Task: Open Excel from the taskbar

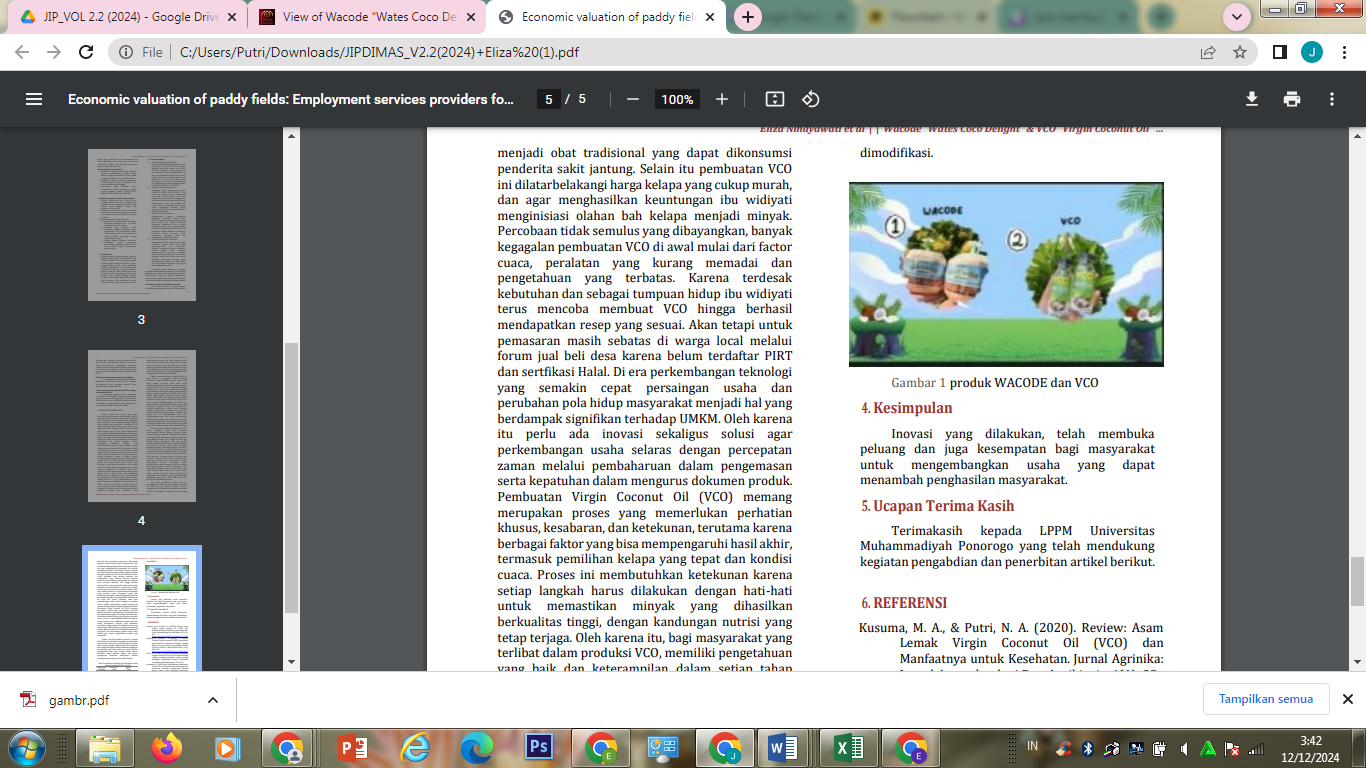Action: (850, 748)
